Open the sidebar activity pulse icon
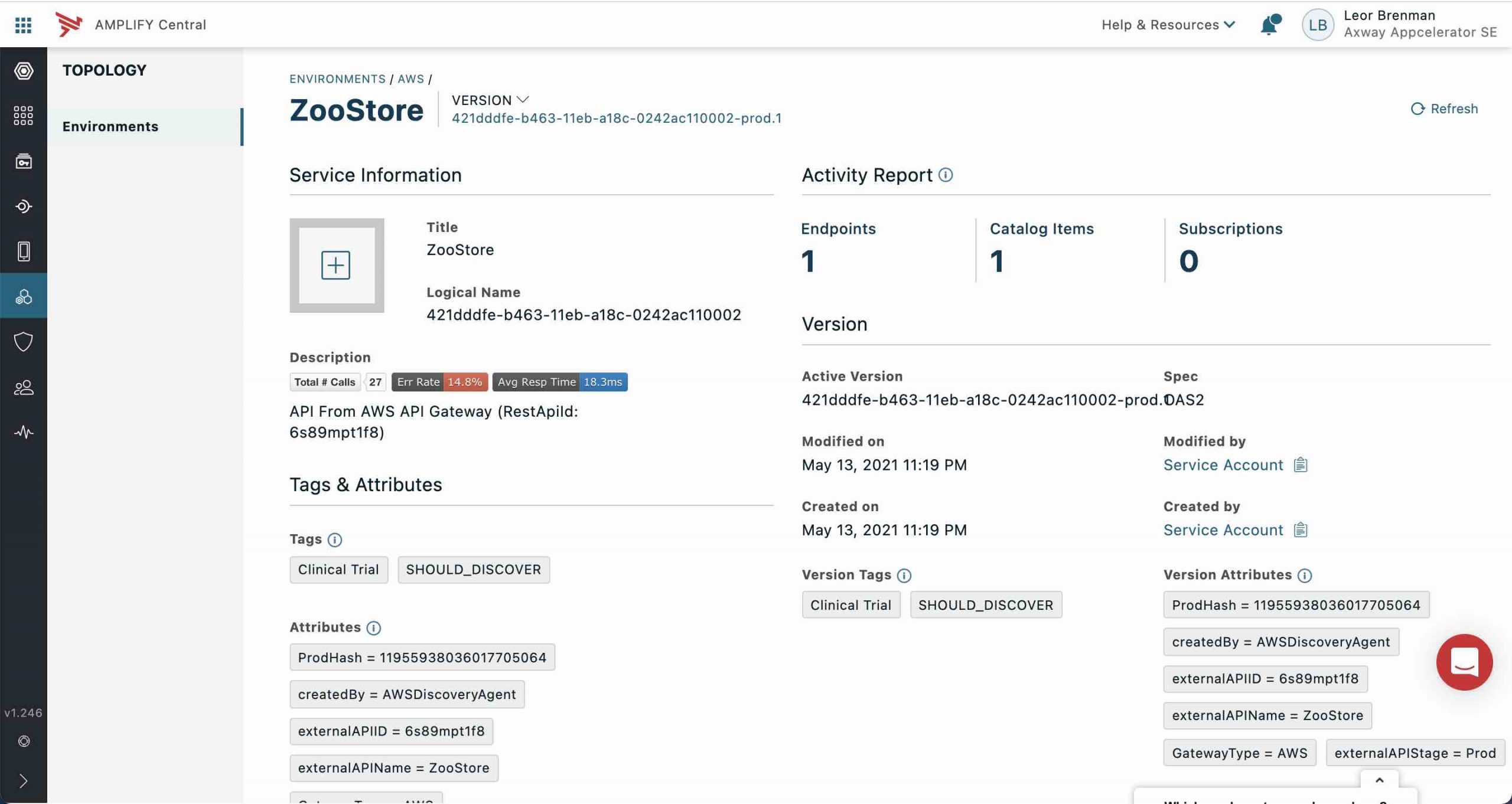 pyautogui.click(x=24, y=432)
